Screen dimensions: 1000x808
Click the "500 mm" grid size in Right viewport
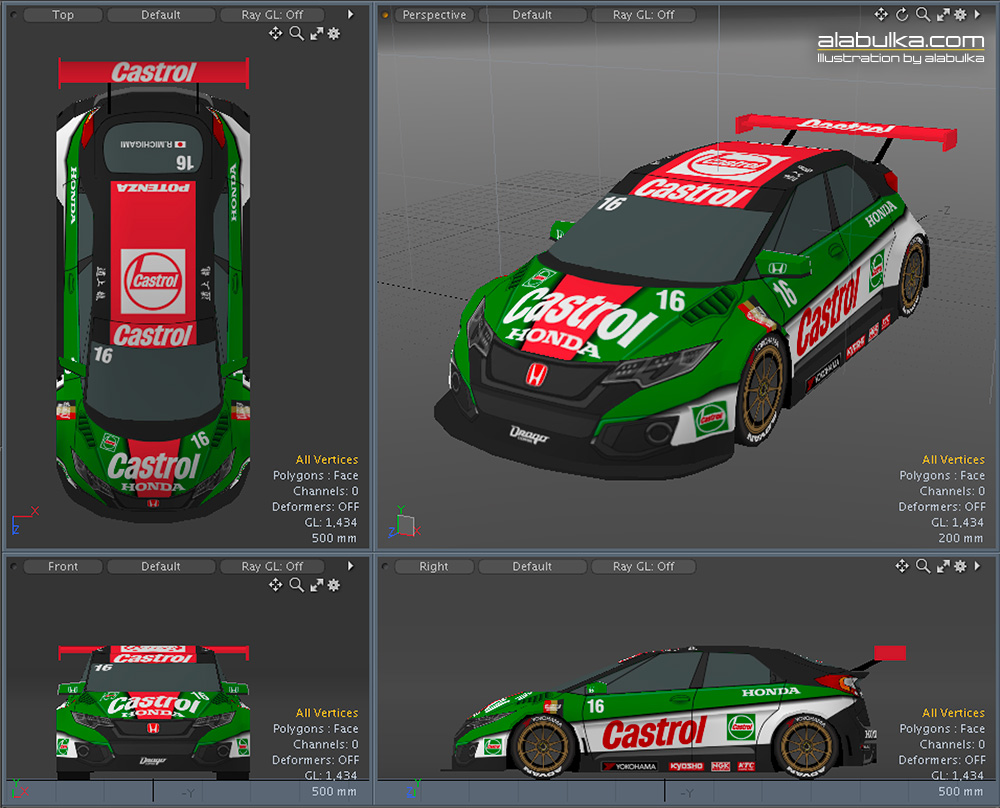tap(960, 791)
